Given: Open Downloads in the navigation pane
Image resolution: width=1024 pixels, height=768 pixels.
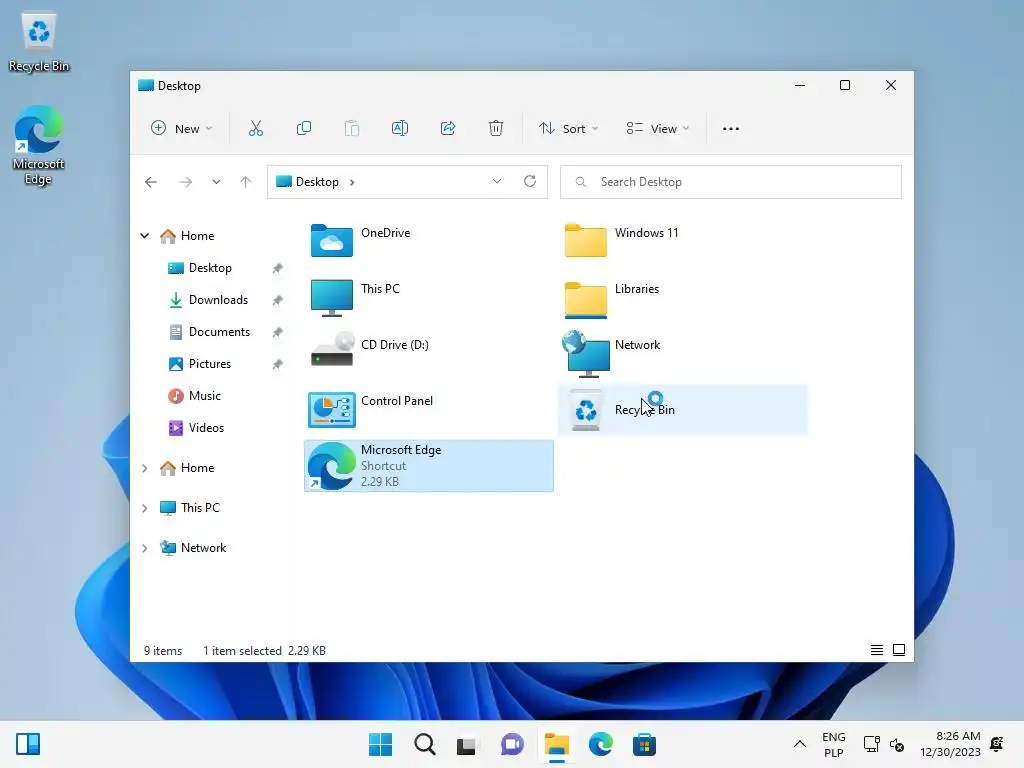Looking at the screenshot, I should (x=218, y=300).
